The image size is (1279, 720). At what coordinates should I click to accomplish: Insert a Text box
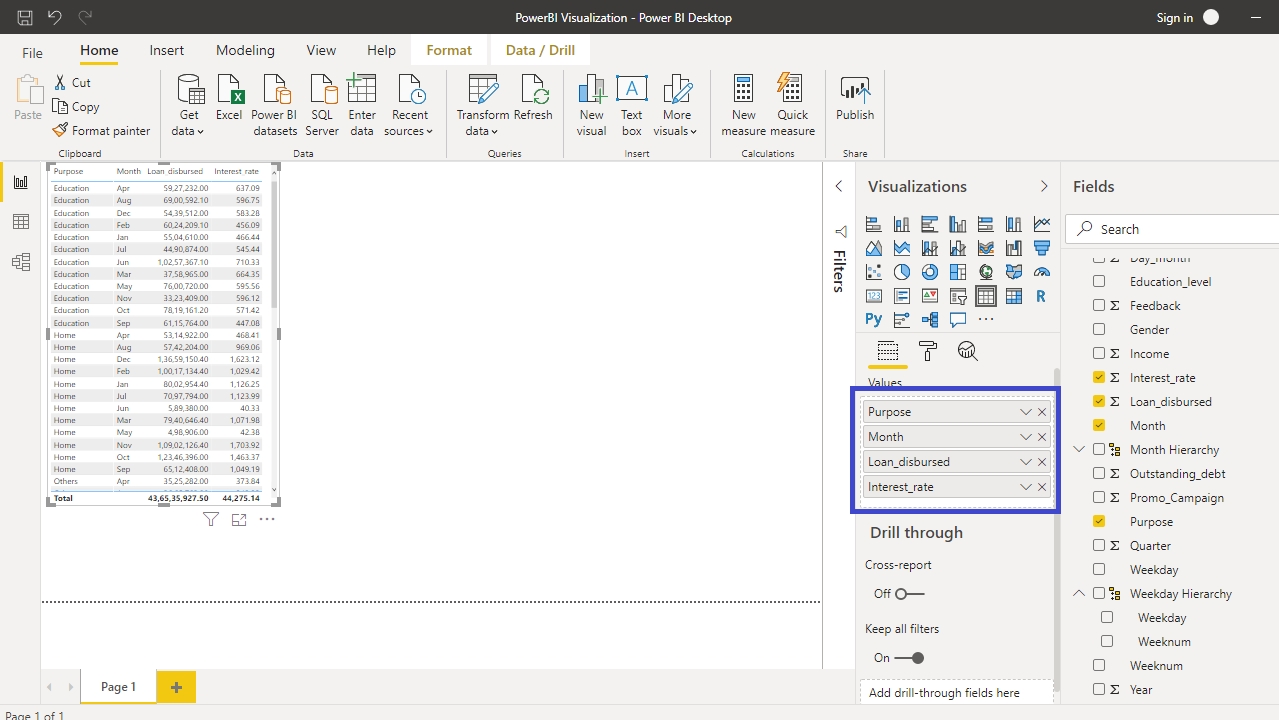coord(631,92)
